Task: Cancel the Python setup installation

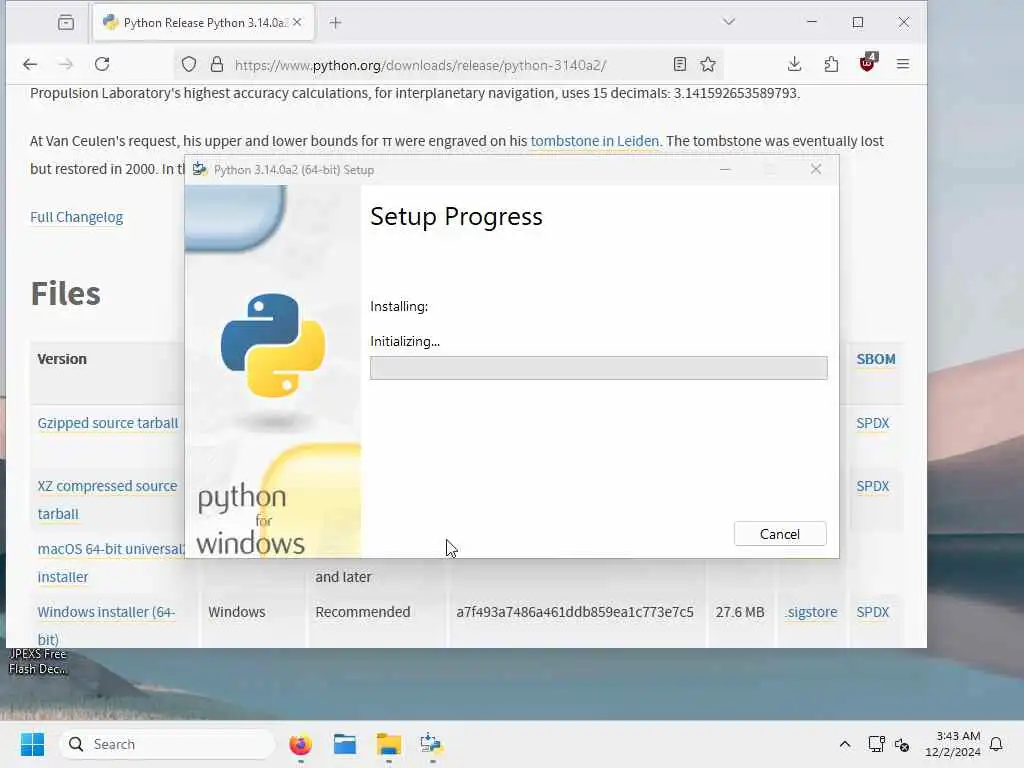Action: click(x=780, y=534)
